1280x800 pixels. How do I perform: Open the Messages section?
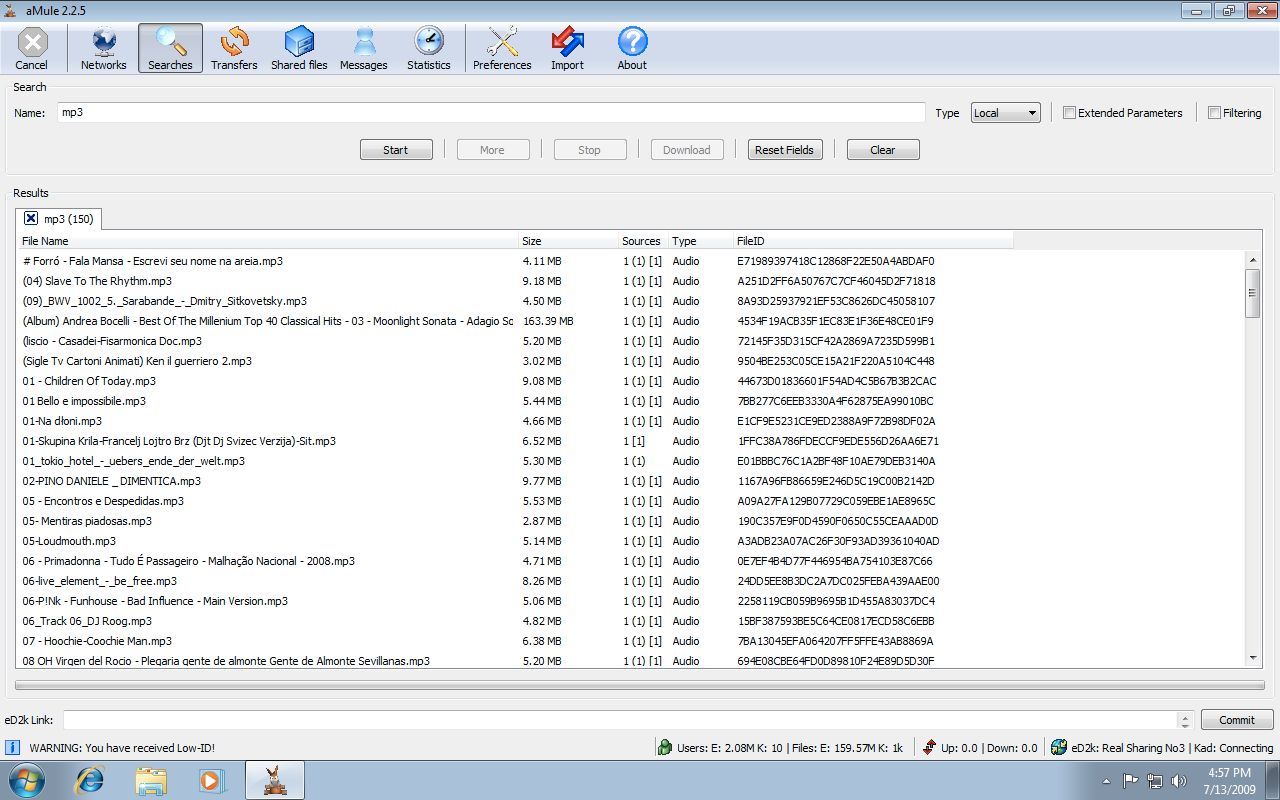(x=364, y=48)
